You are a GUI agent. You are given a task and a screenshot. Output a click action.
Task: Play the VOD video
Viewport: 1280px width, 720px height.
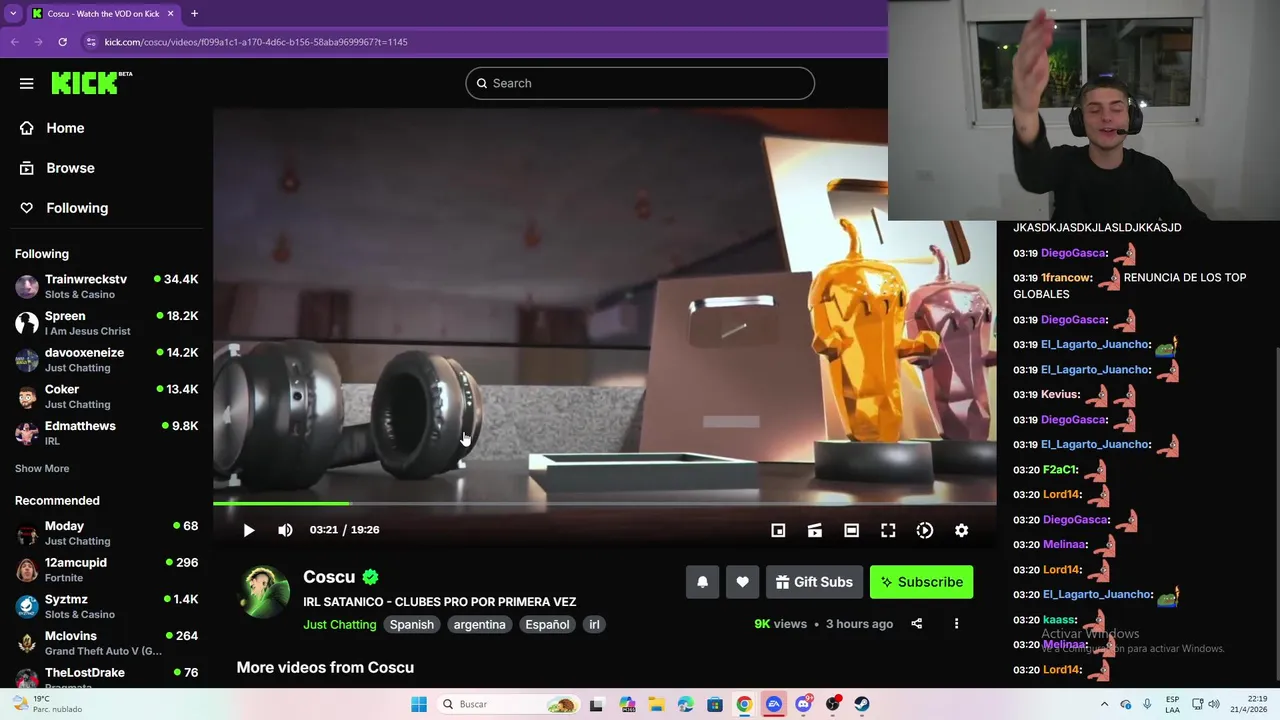click(x=249, y=530)
